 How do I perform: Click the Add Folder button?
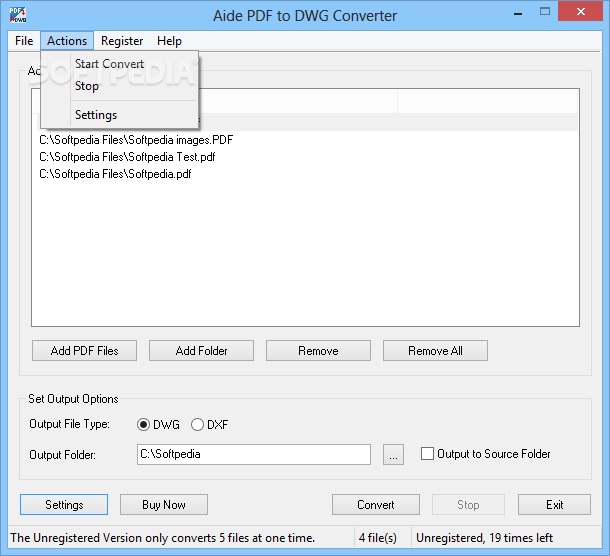[201, 351]
